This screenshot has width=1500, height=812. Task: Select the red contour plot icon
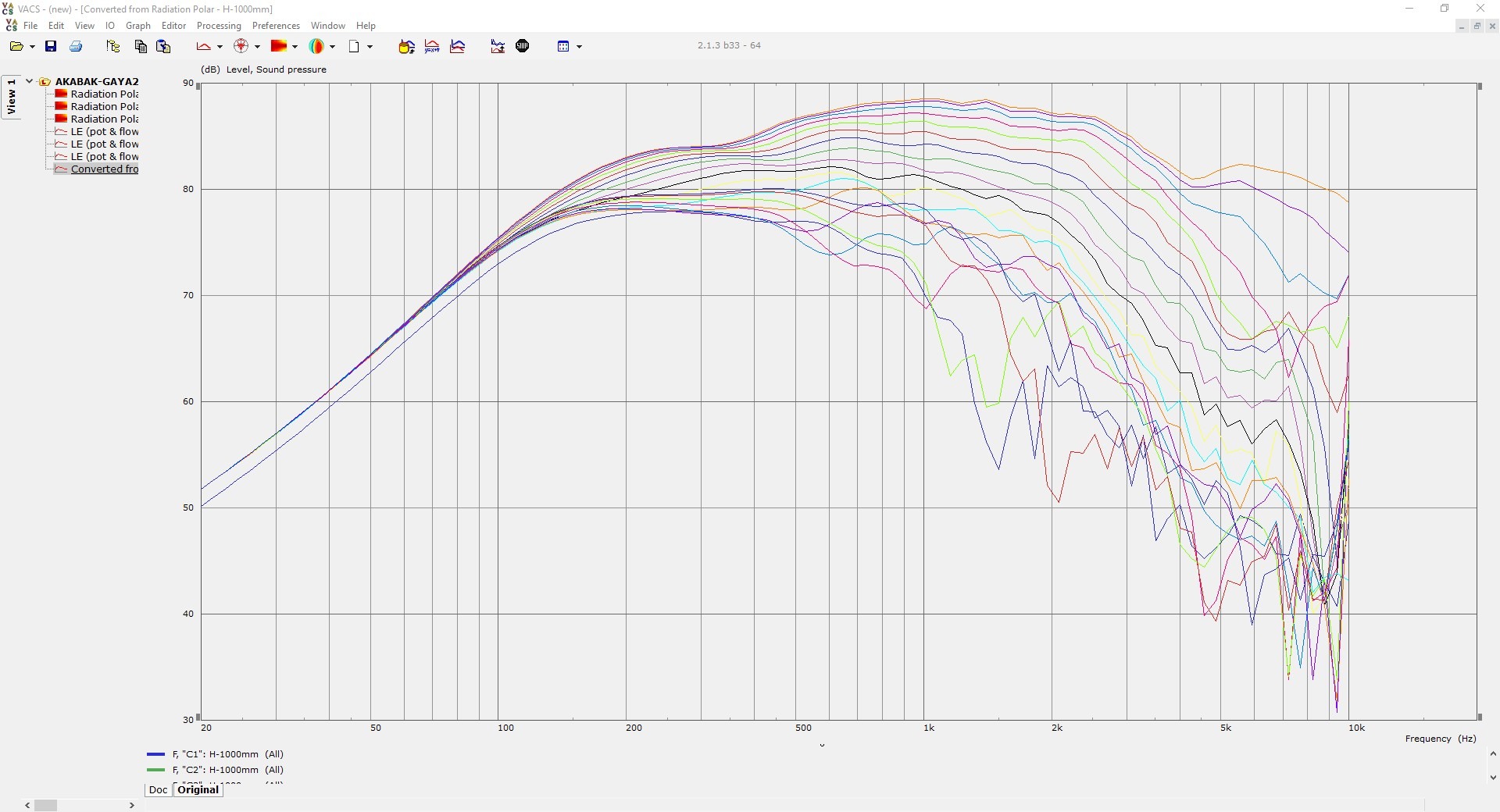279,46
